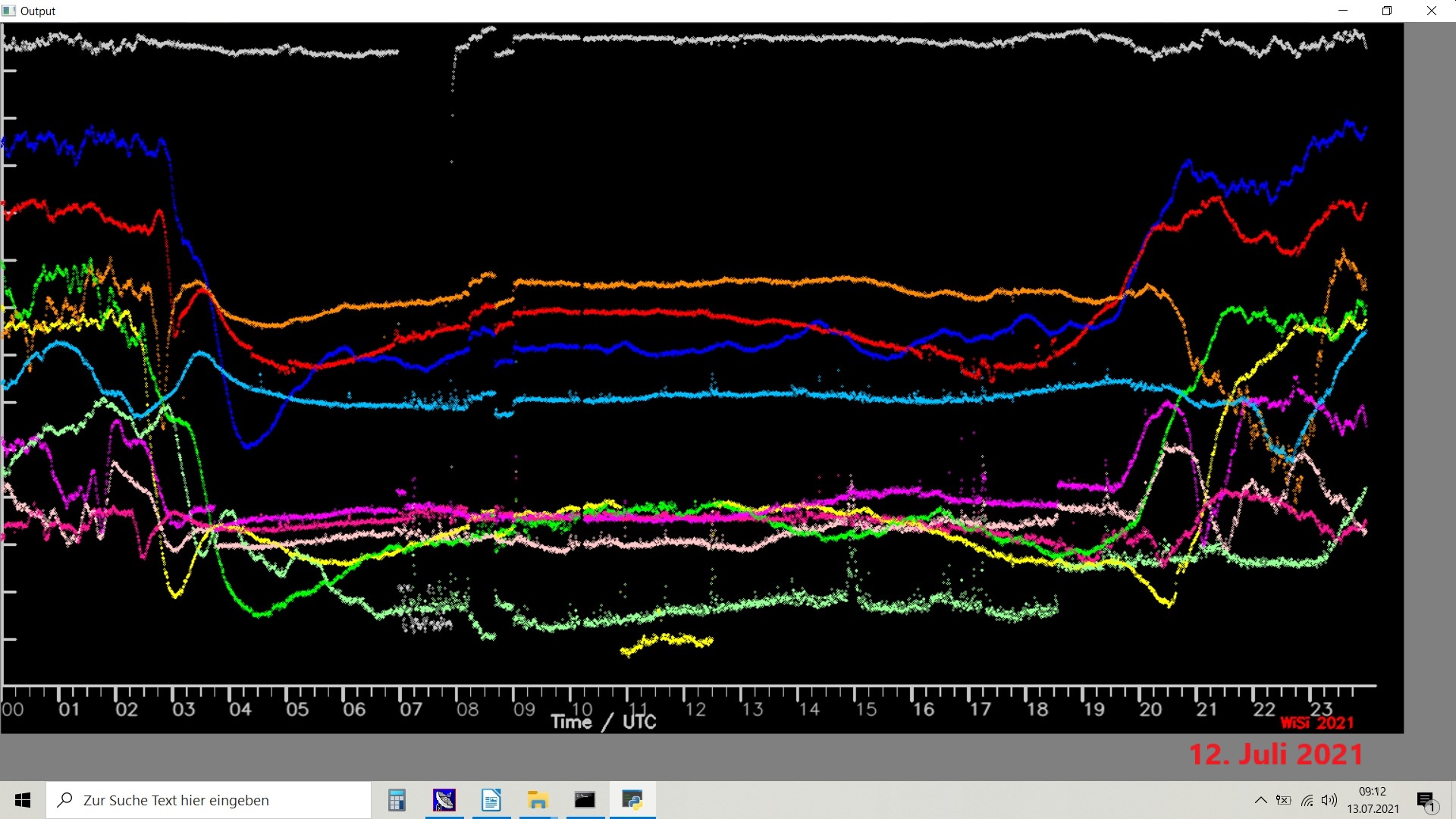Click the '20' hour axis label
Screen dimensions: 1456x819
(x=1150, y=710)
